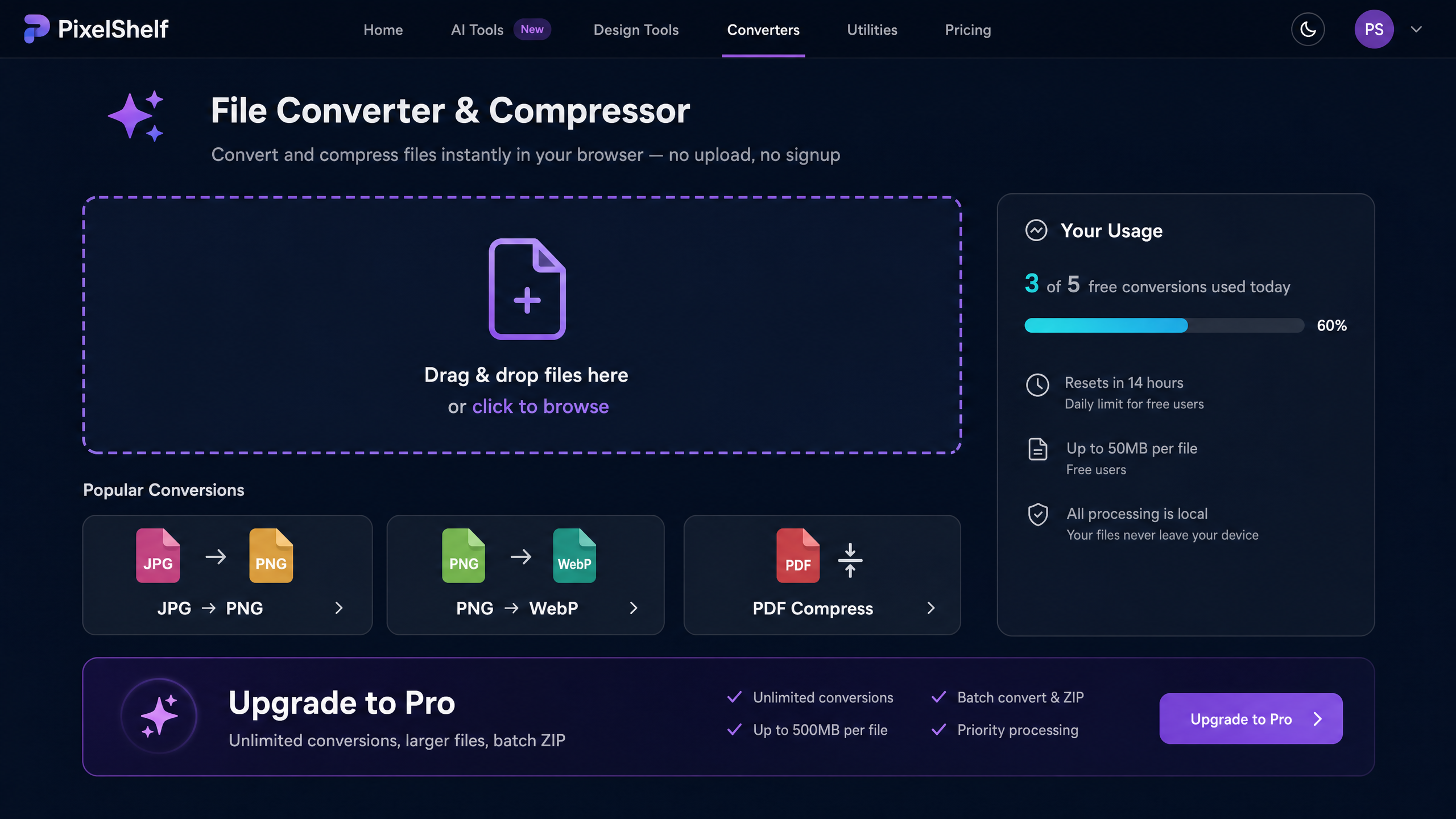The height and width of the screenshot is (819, 1456).
Task: Click the compress arrows icon
Action: 850,560
